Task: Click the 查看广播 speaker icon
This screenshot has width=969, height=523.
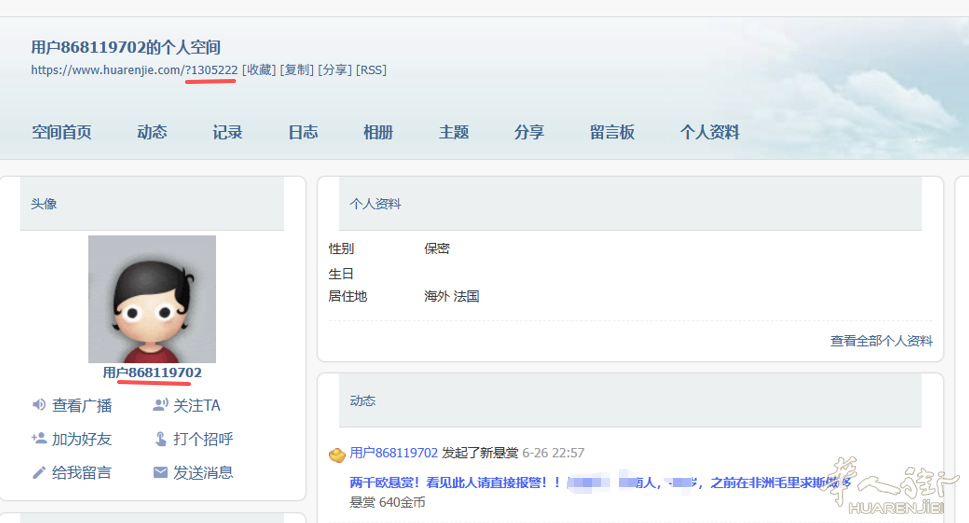Action: [x=39, y=405]
